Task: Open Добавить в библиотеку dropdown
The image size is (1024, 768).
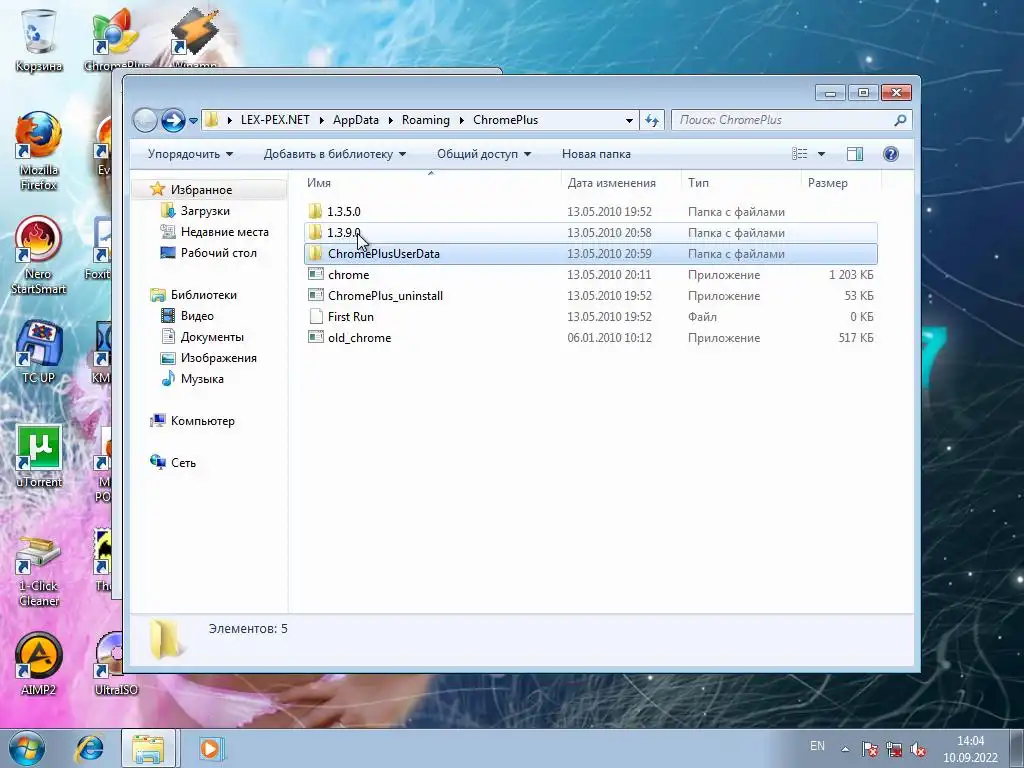Action: tap(334, 154)
